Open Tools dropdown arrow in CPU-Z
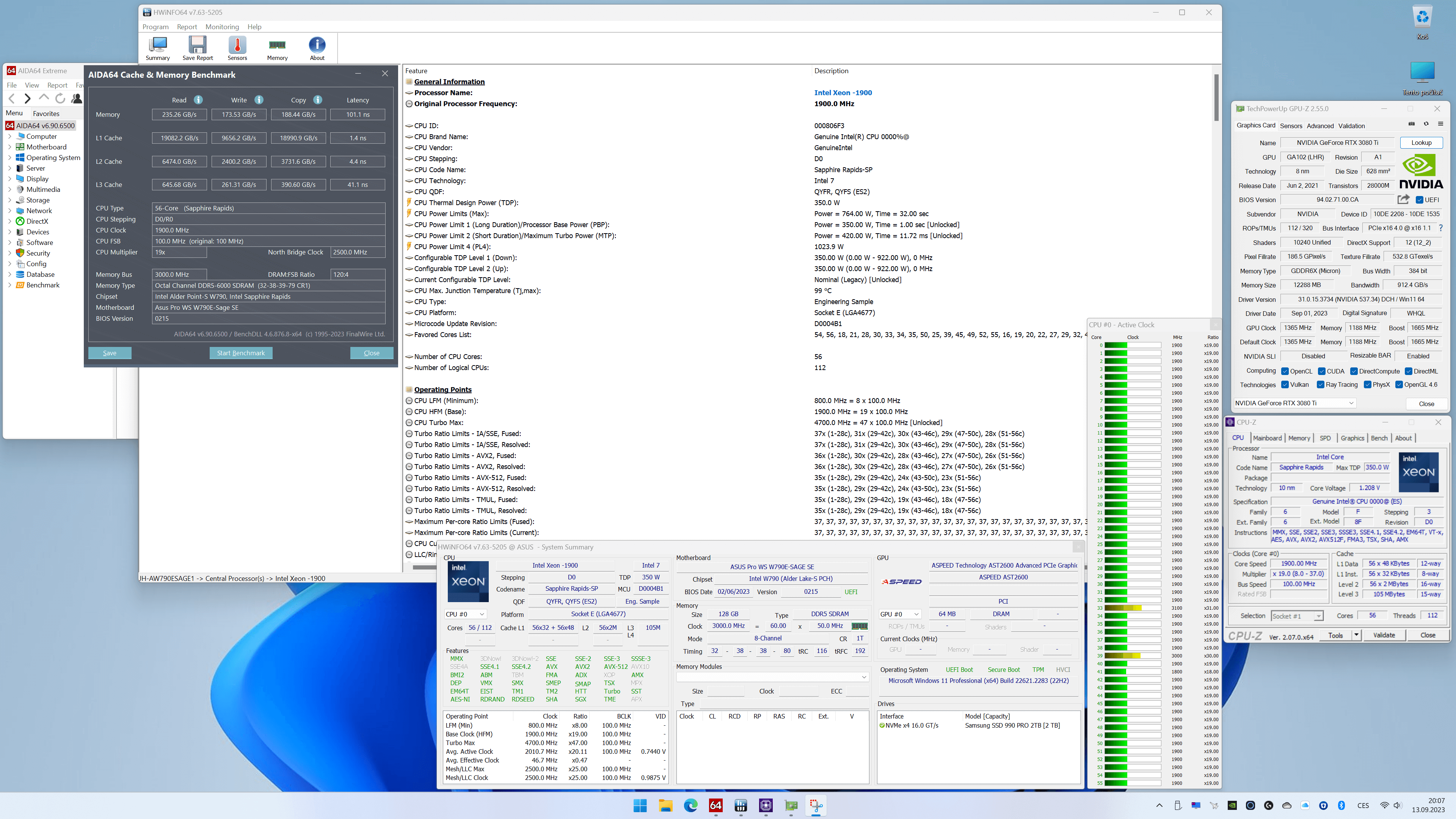This screenshot has width=1456, height=819. click(x=1356, y=635)
